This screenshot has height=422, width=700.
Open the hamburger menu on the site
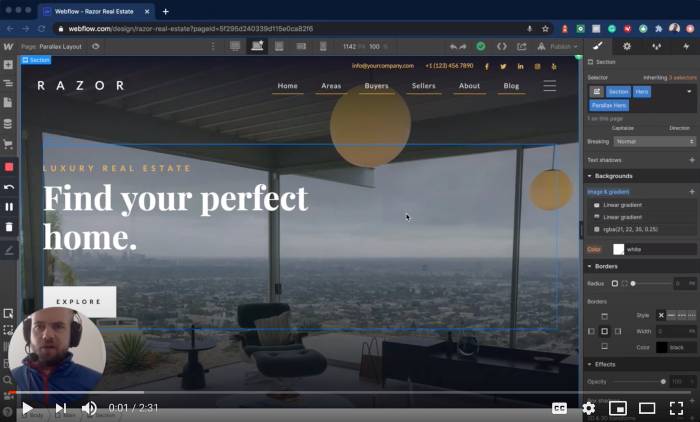pos(550,85)
